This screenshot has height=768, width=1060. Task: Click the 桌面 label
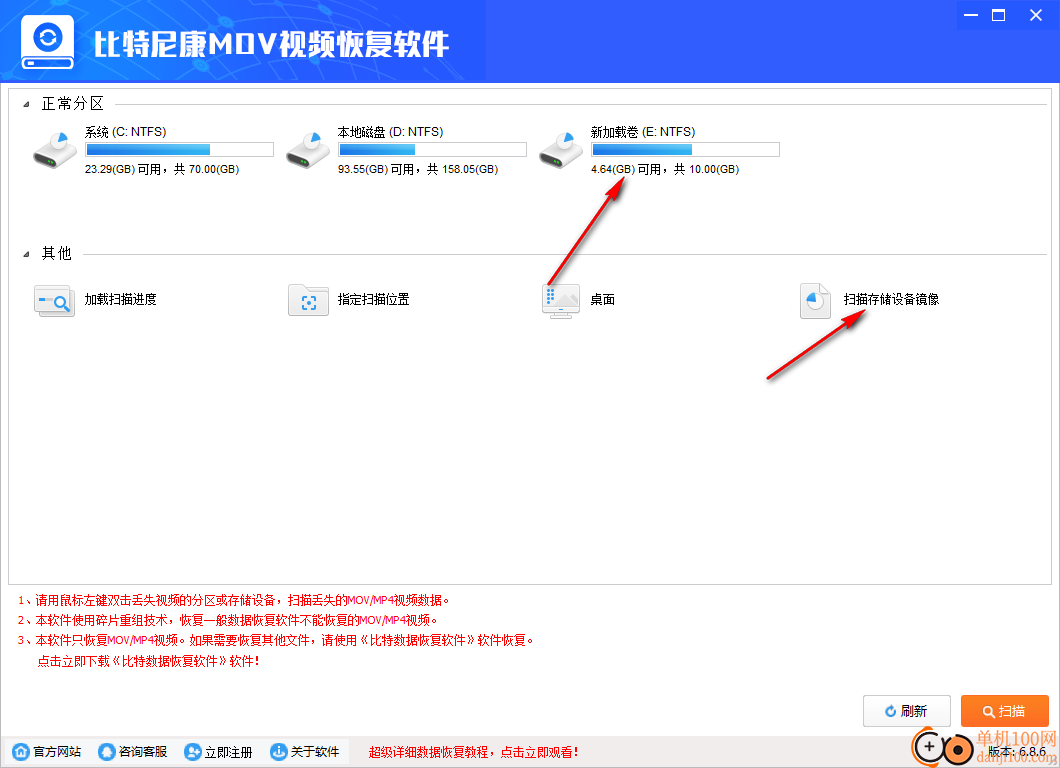click(x=602, y=299)
